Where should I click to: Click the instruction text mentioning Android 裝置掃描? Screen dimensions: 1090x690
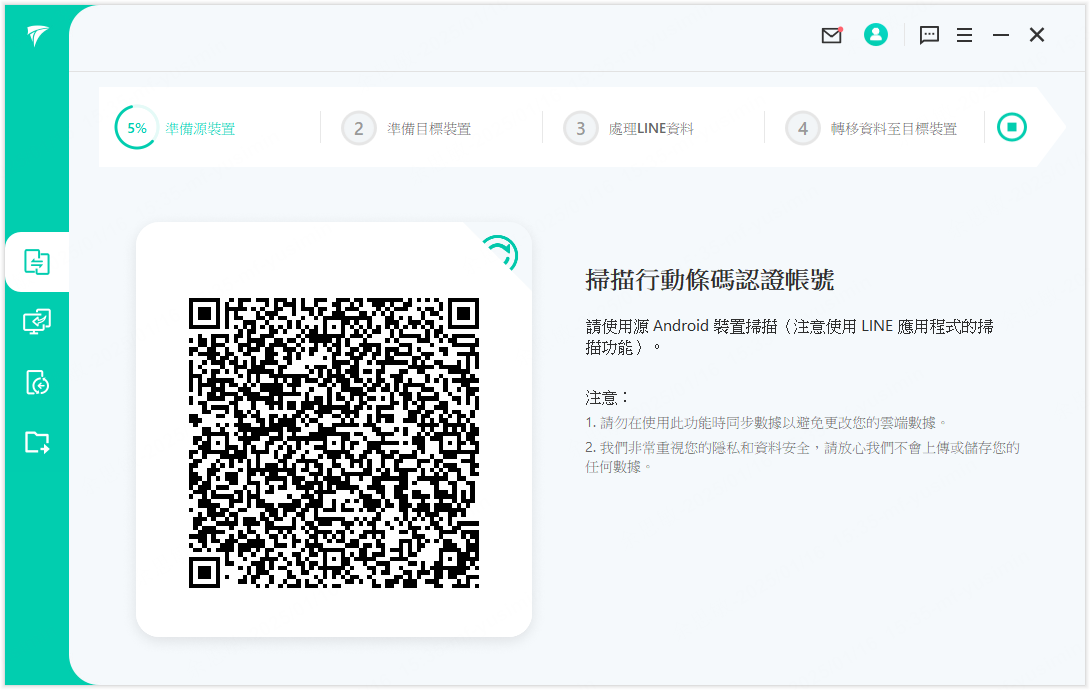pyautogui.click(x=789, y=336)
